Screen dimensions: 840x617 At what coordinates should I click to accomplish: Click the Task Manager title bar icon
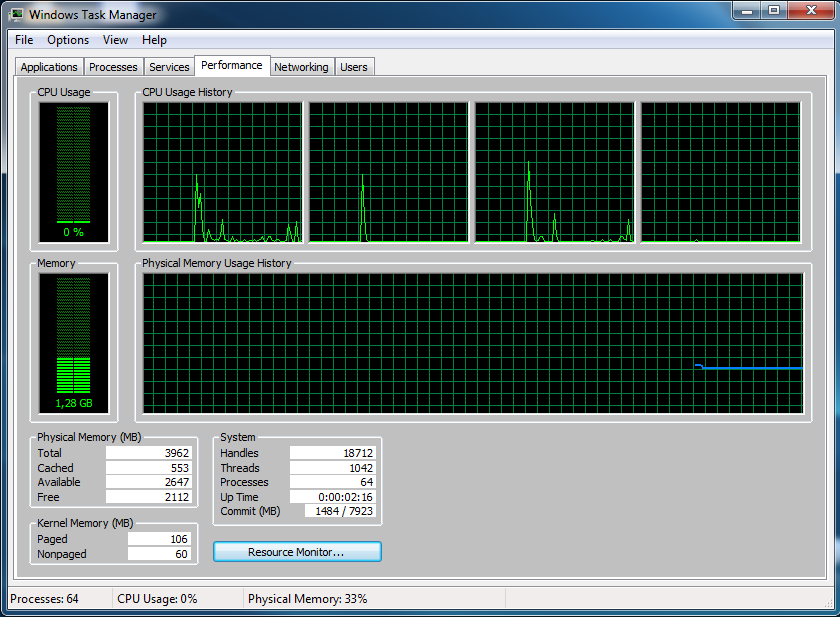tap(16, 14)
